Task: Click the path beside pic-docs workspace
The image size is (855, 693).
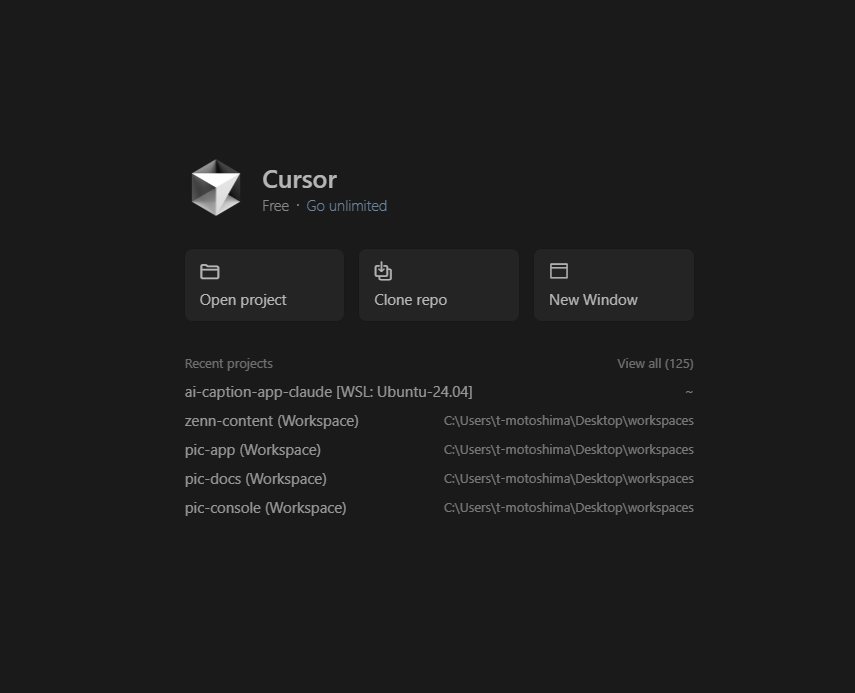Action: (x=568, y=479)
